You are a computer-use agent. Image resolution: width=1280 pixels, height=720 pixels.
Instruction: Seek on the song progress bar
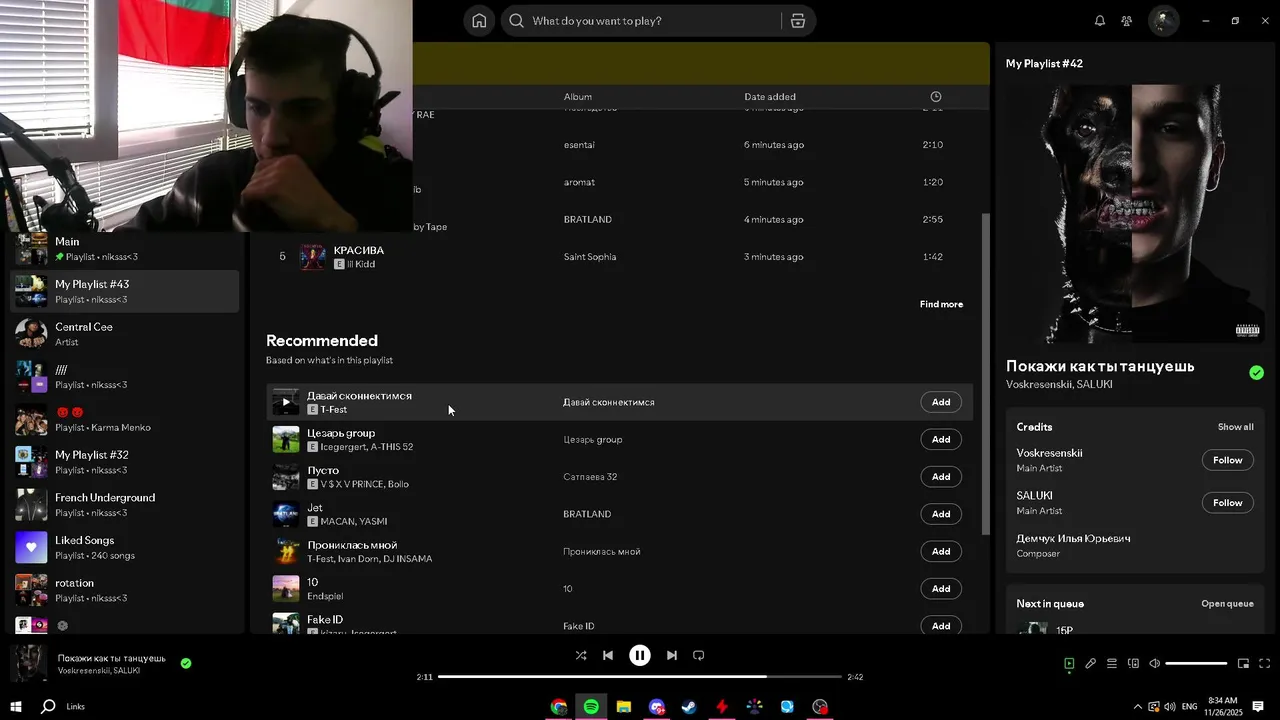click(x=640, y=677)
